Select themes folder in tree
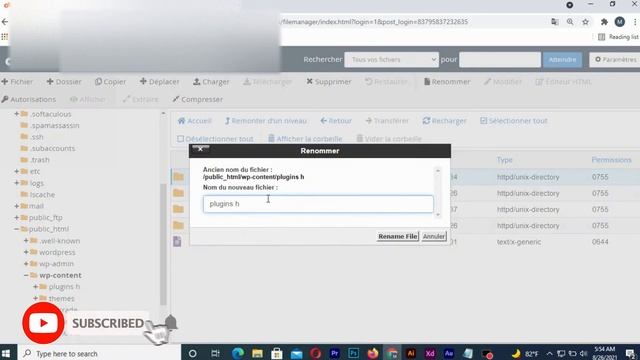The width and height of the screenshot is (640, 360). click(61, 299)
